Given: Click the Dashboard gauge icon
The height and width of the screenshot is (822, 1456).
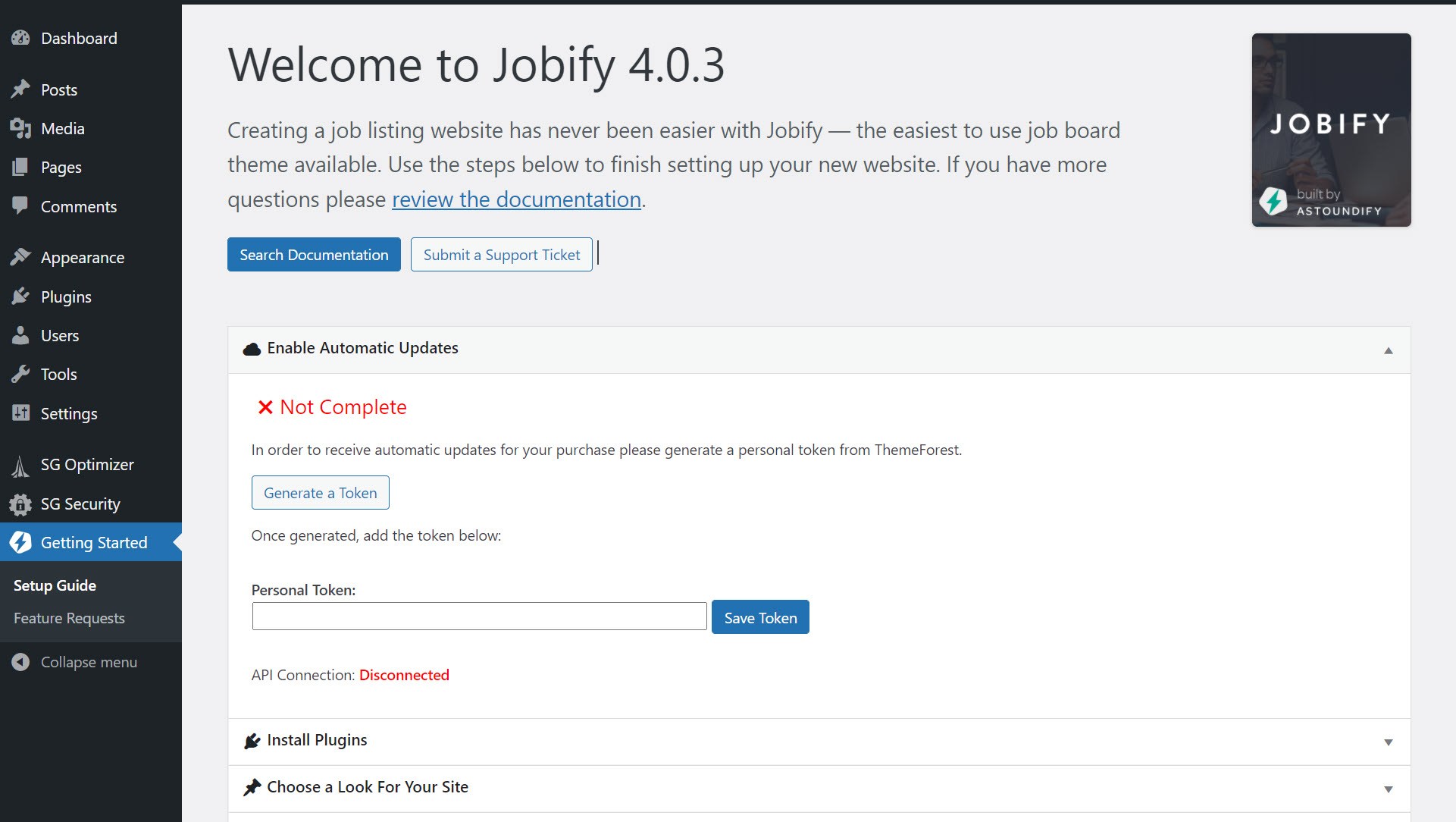Looking at the screenshot, I should pyautogui.click(x=20, y=38).
